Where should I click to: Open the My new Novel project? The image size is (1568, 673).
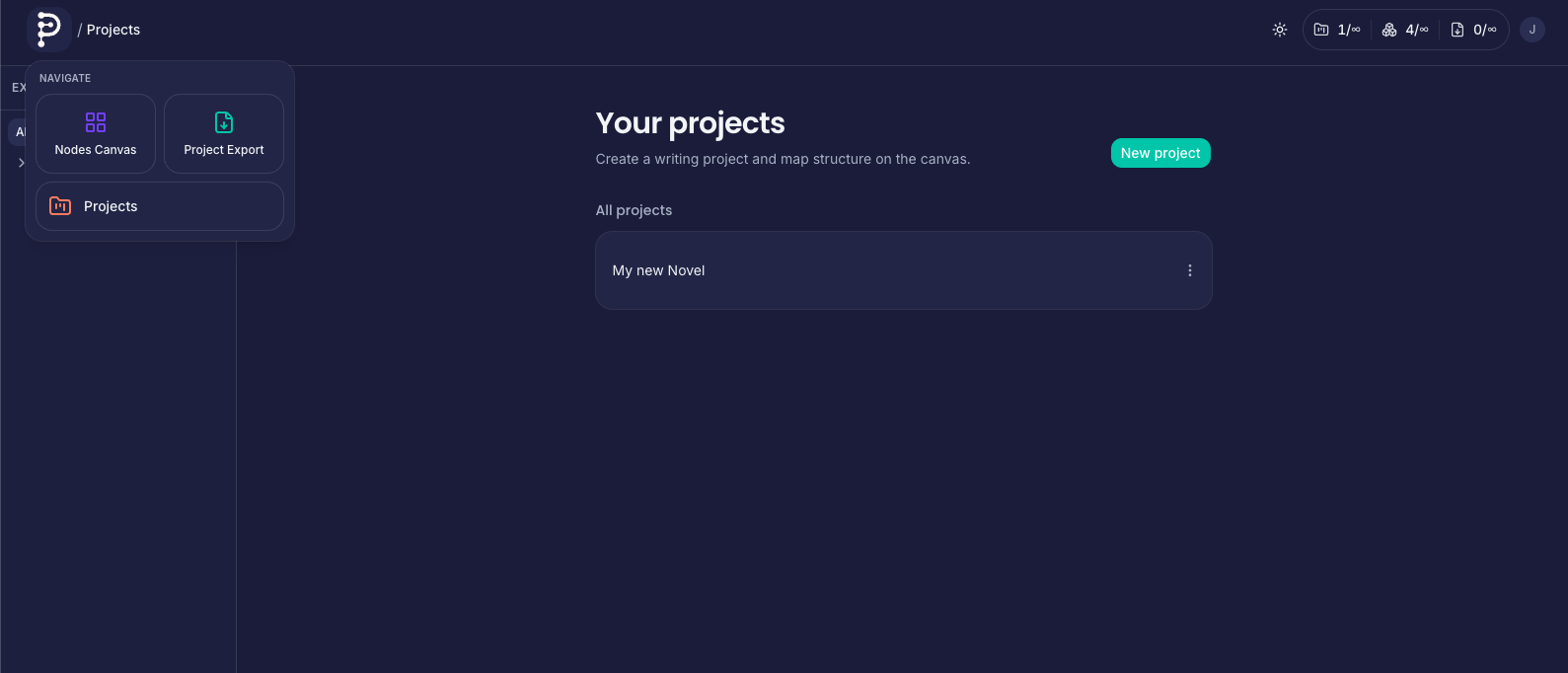coord(659,270)
